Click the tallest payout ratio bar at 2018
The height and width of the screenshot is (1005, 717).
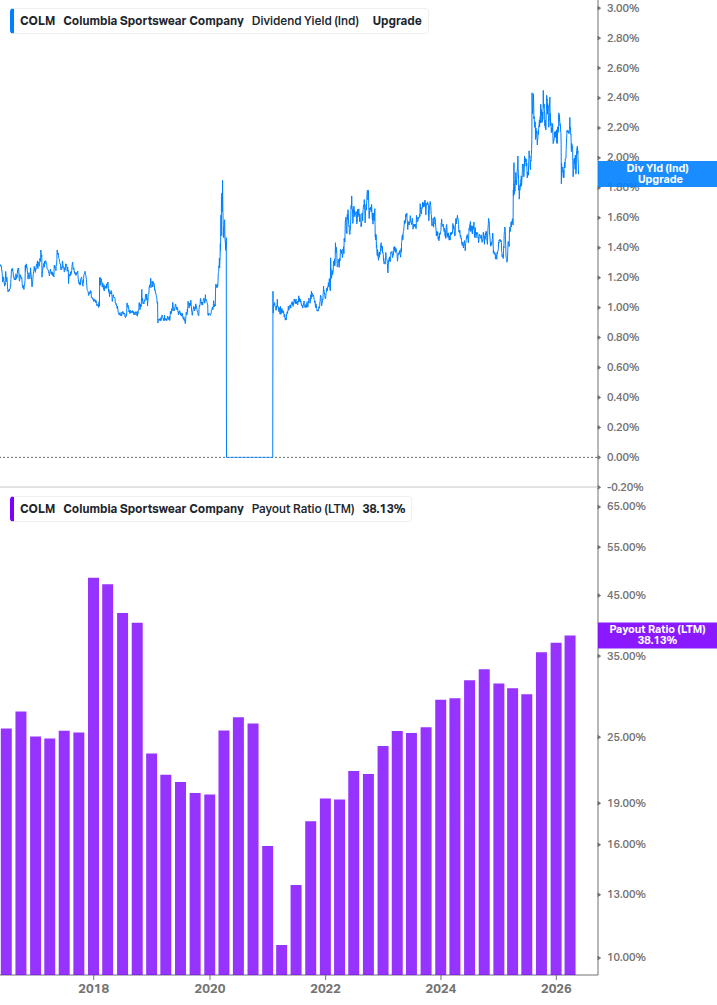click(x=94, y=776)
